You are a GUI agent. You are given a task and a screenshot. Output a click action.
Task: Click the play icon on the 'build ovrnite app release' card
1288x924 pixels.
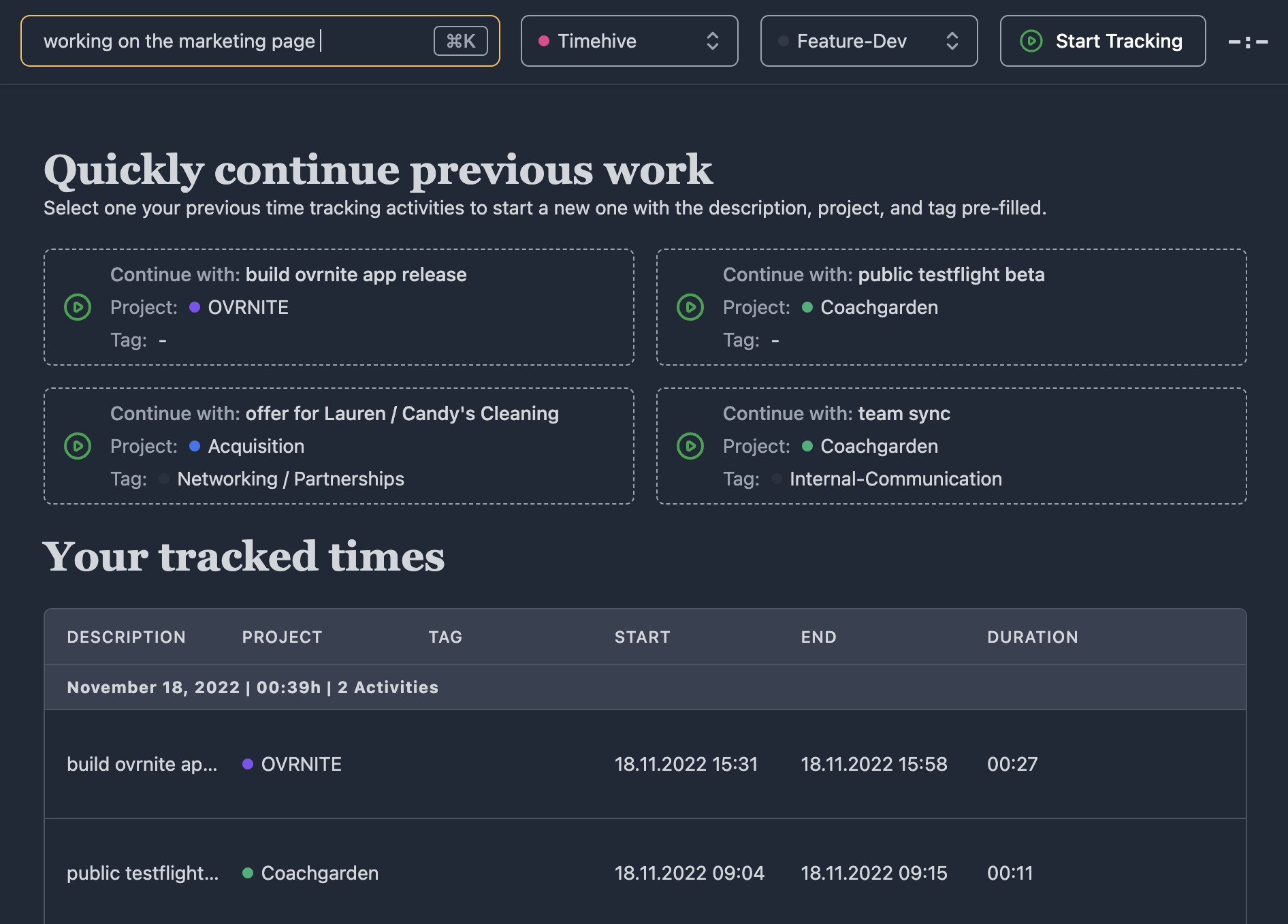point(78,307)
